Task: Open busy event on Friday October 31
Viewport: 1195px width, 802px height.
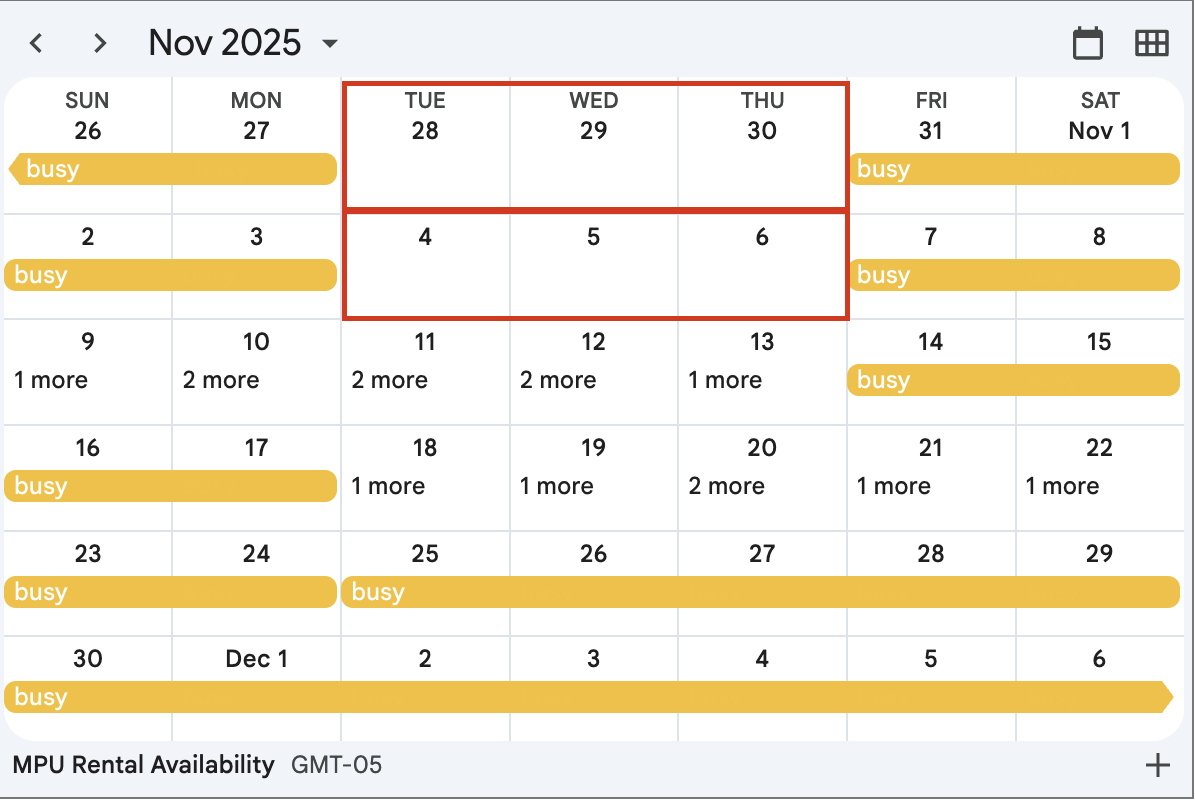Action: point(1013,169)
